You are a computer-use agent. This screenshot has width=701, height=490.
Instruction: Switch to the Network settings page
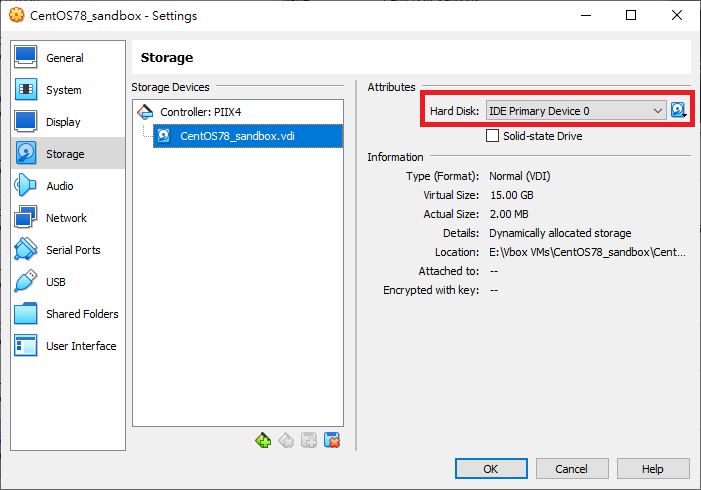pyautogui.click(x=66, y=218)
